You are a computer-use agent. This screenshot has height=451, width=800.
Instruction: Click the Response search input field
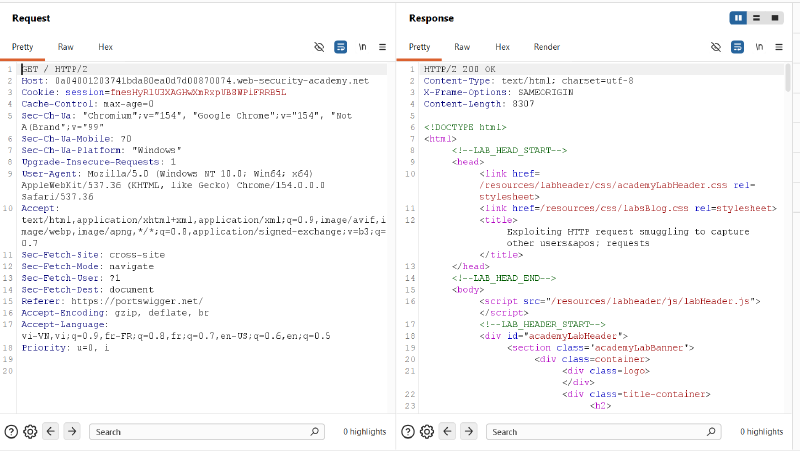[x=604, y=432]
